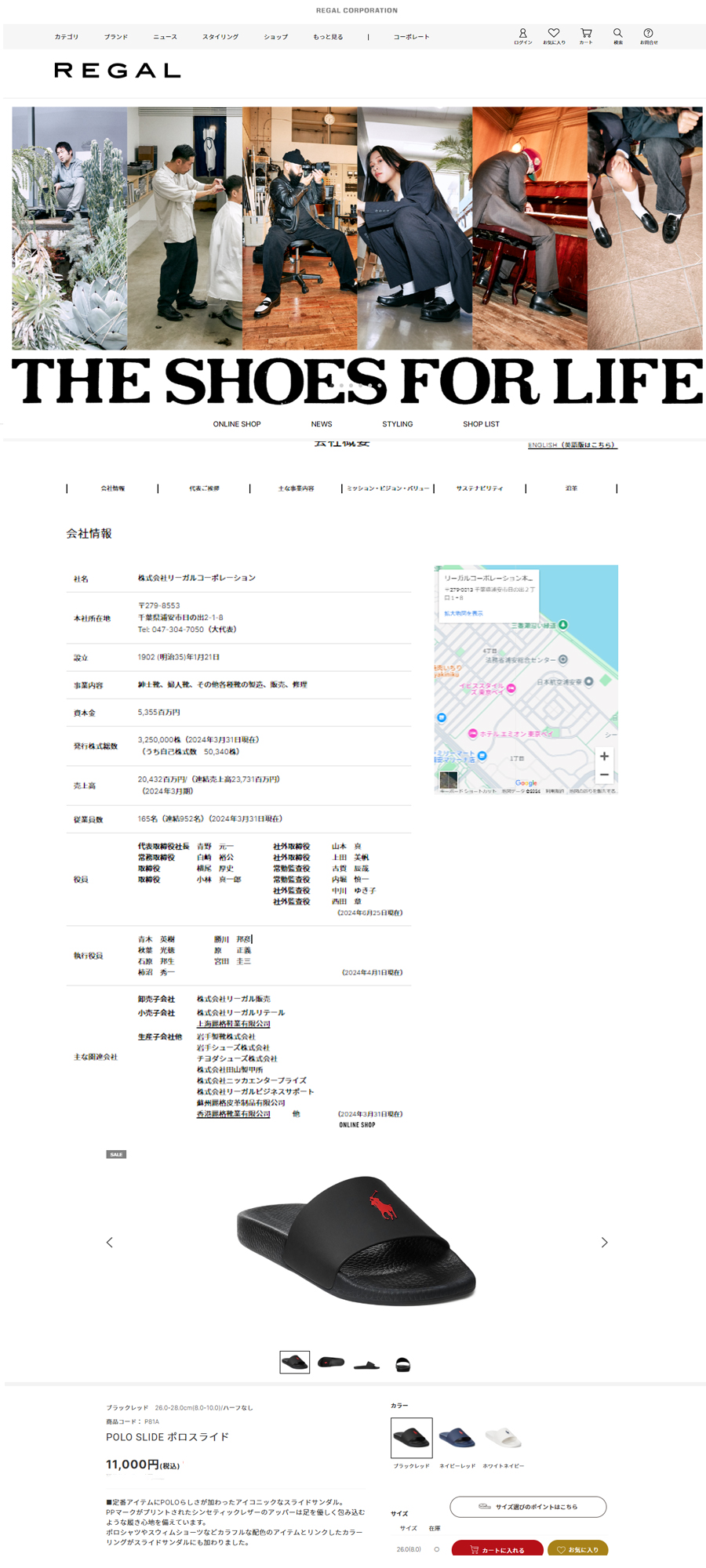Select fourth product thumbnail (top view)
Image resolution: width=706 pixels, height=1568 pixels.
tap(402, 1364)
